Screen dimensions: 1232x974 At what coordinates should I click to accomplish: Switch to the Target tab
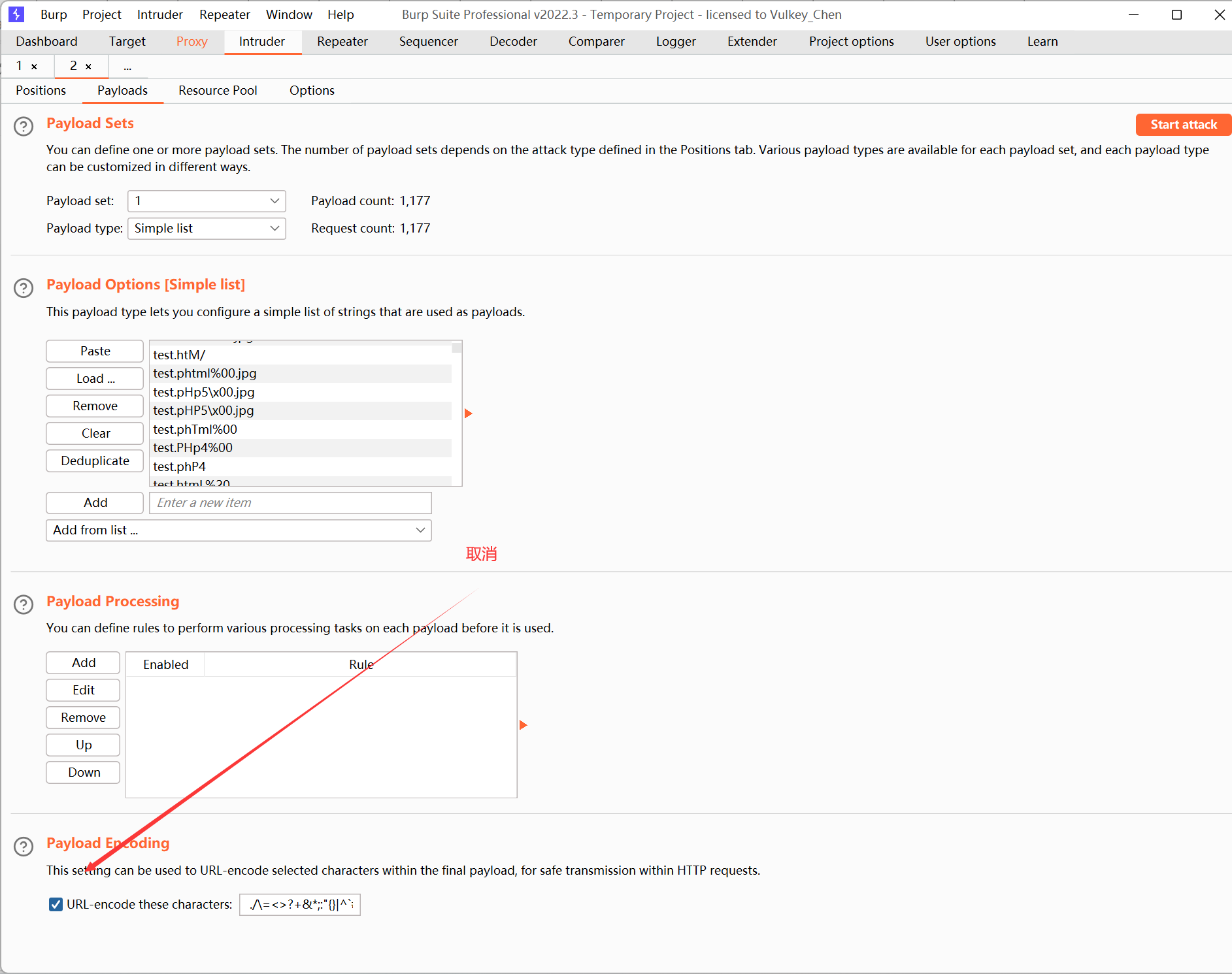(x=127, y=41)
